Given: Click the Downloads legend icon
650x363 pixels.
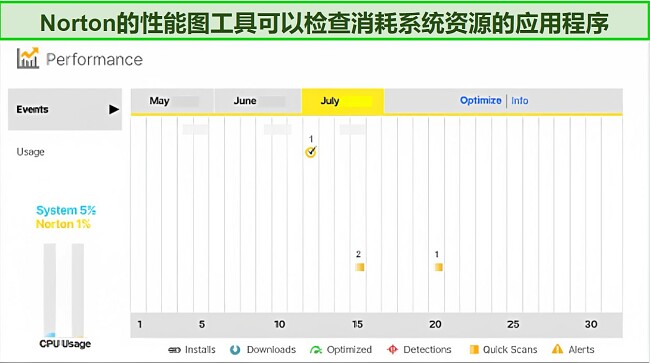Looking at the screenshot, I should pyautogui.click(x=235, y=350).
